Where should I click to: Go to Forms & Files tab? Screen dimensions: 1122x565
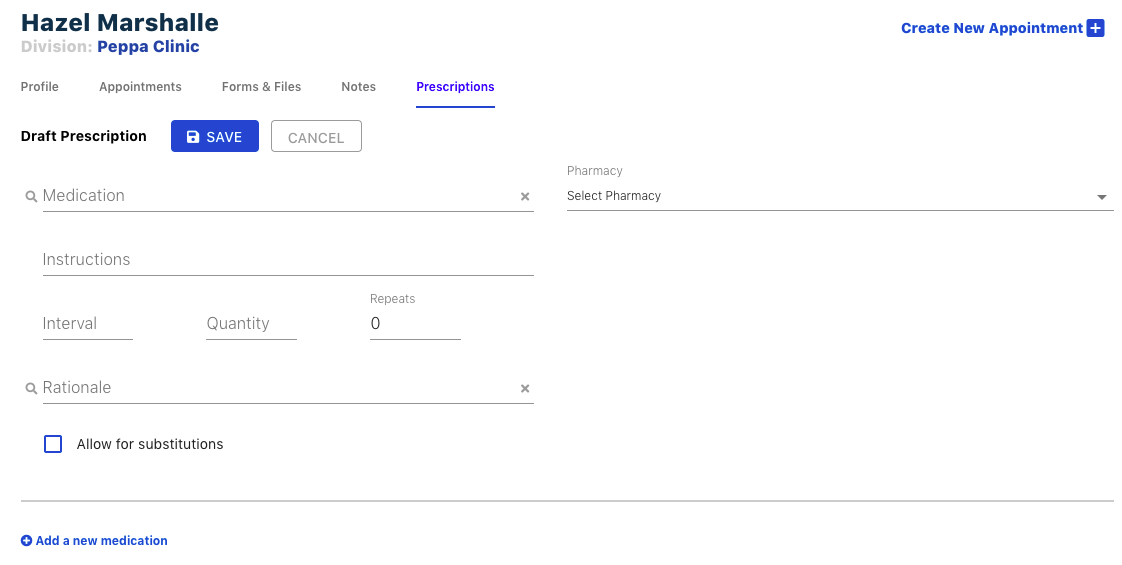(x=261, y=87)
